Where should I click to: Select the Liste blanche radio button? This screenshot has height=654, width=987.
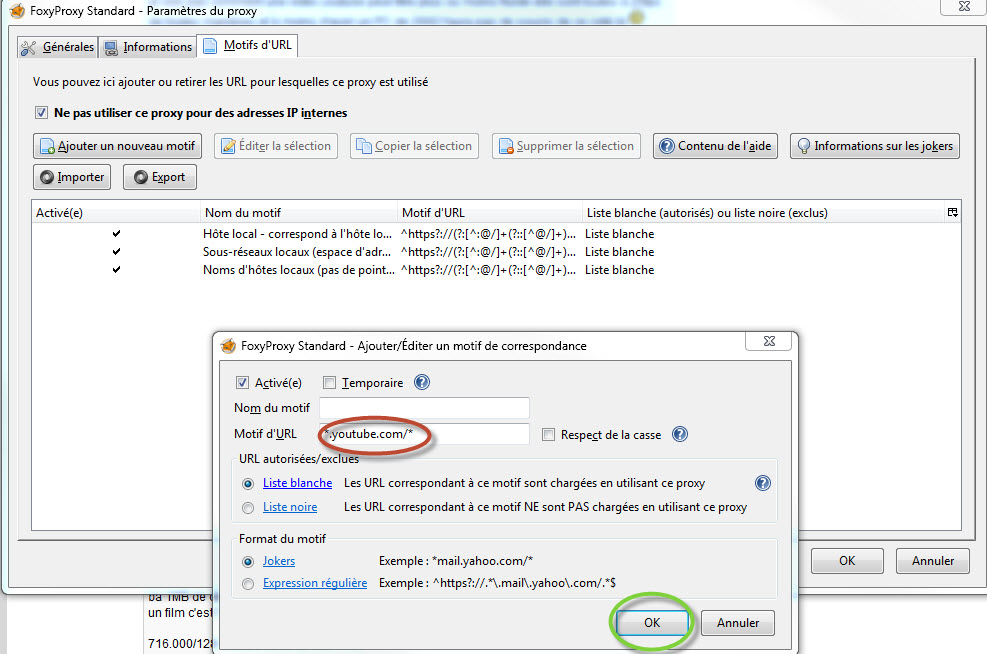(248, 484)
